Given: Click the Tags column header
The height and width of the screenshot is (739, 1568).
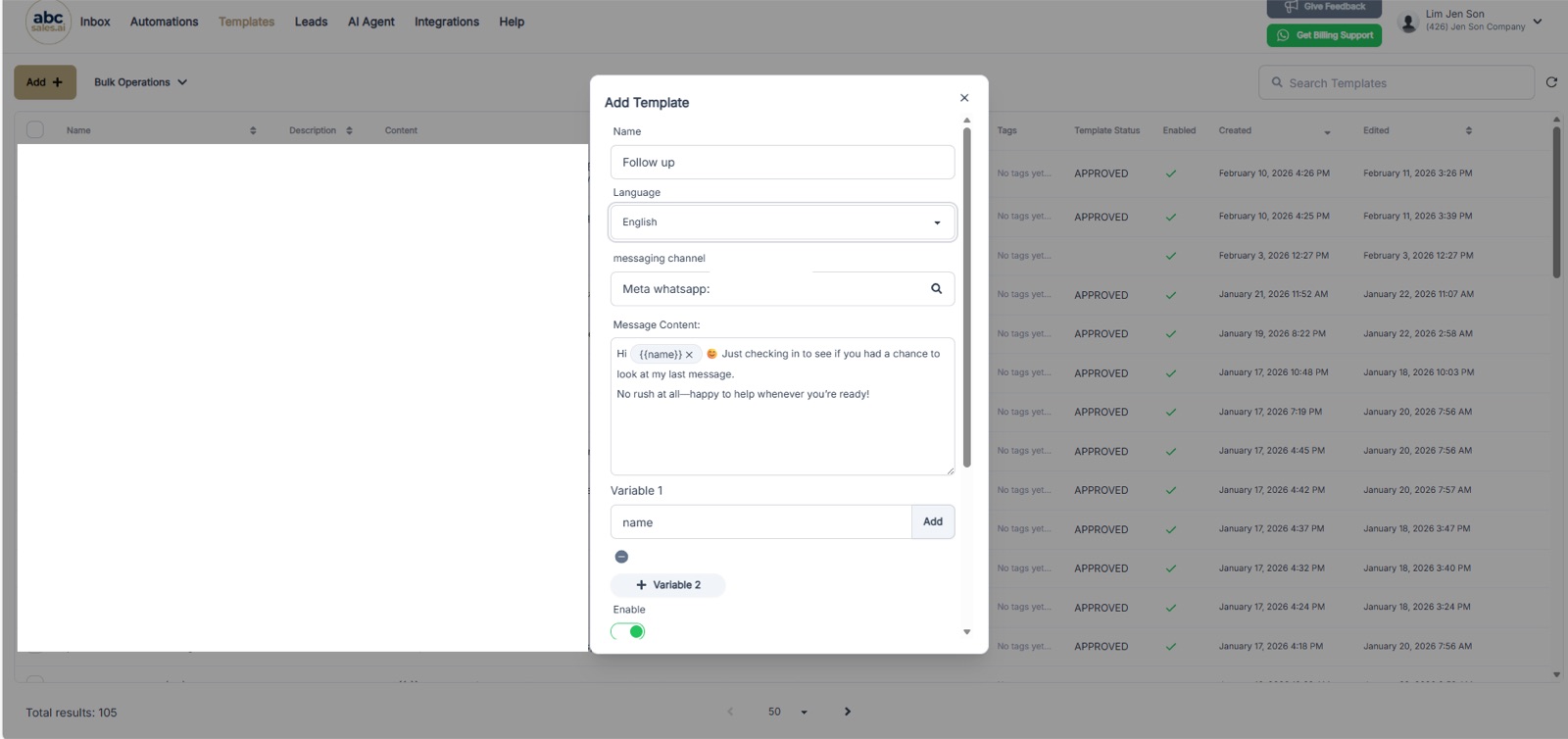Looking at the screenshot, I should click(1006, 130).
